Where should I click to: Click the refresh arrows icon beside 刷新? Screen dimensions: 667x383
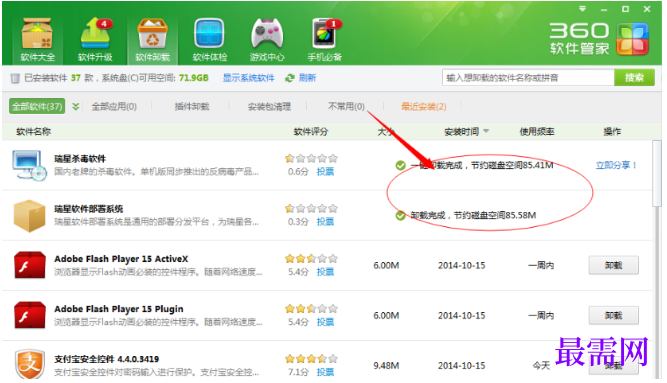[290, 78]
